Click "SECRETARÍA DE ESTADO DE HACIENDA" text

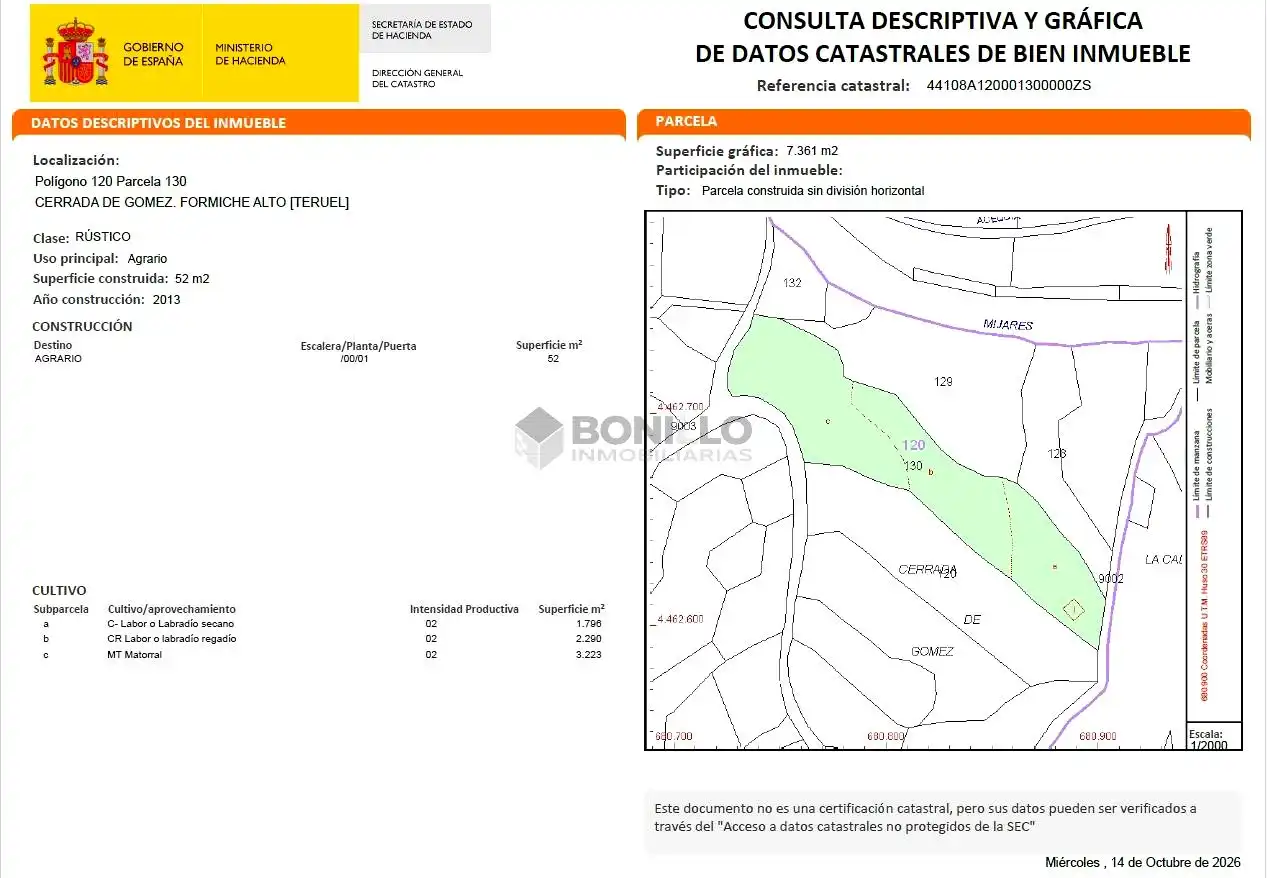pos(422,30)
